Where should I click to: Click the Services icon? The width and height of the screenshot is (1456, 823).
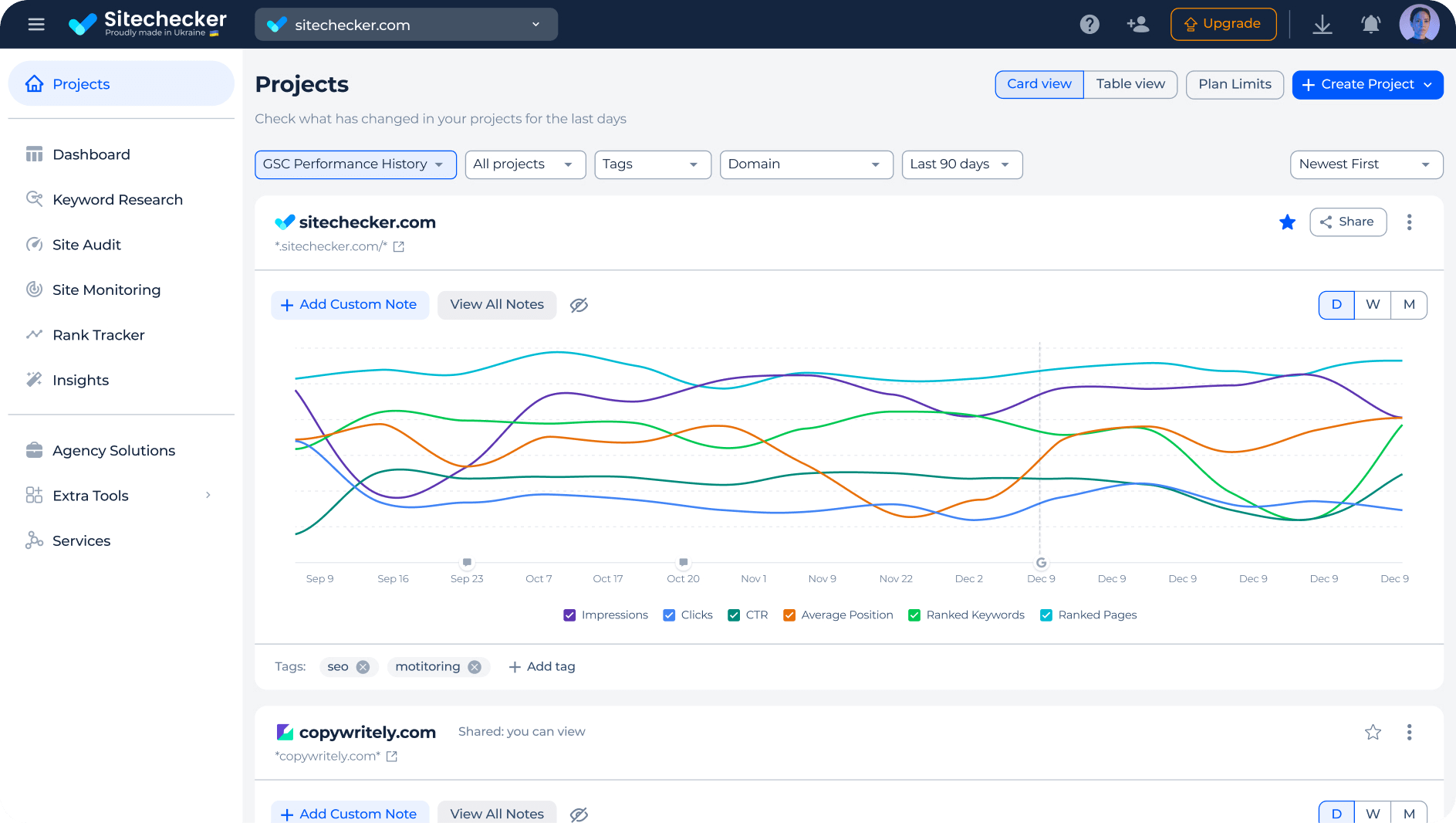[x=34, y=540]
